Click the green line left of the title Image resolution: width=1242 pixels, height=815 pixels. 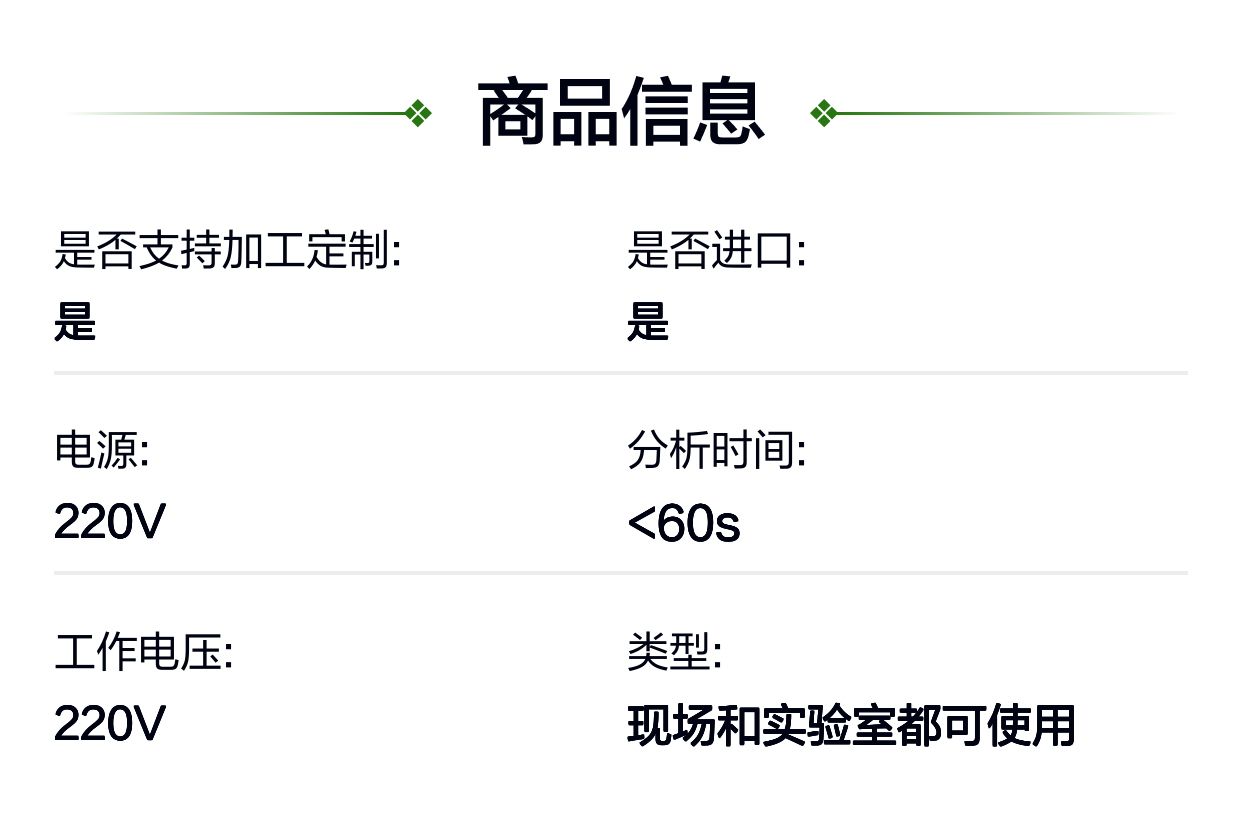click(236, 113)
